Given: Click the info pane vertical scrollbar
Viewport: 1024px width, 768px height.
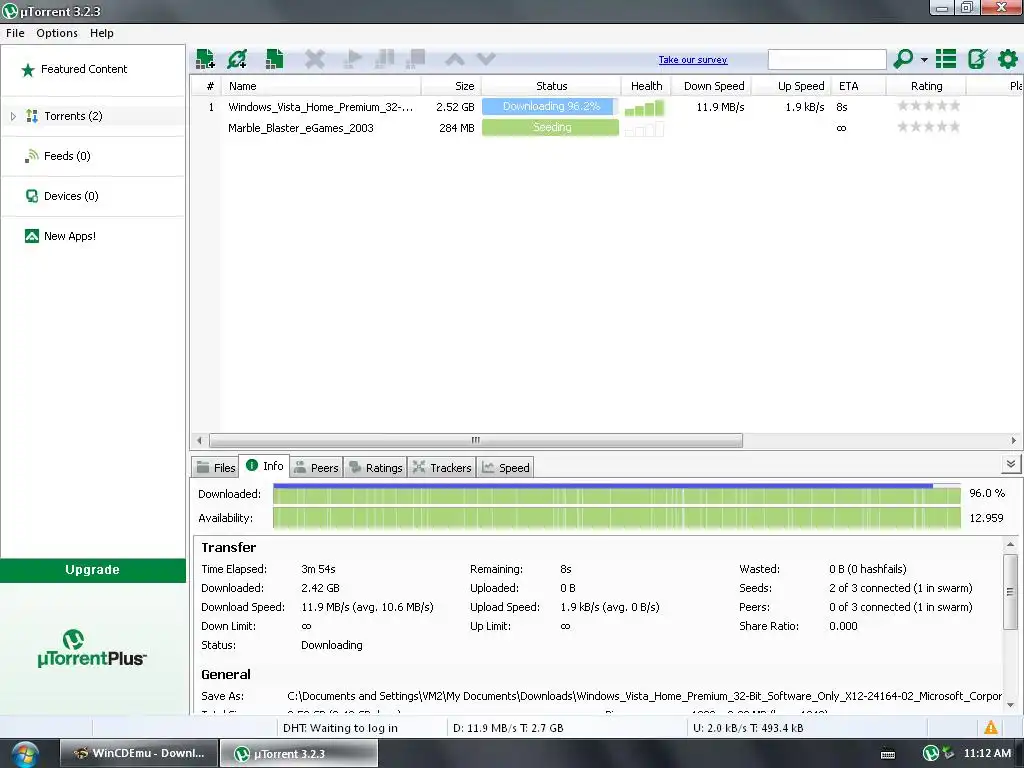Looking at the screenshot, I should pos(1010,592).
